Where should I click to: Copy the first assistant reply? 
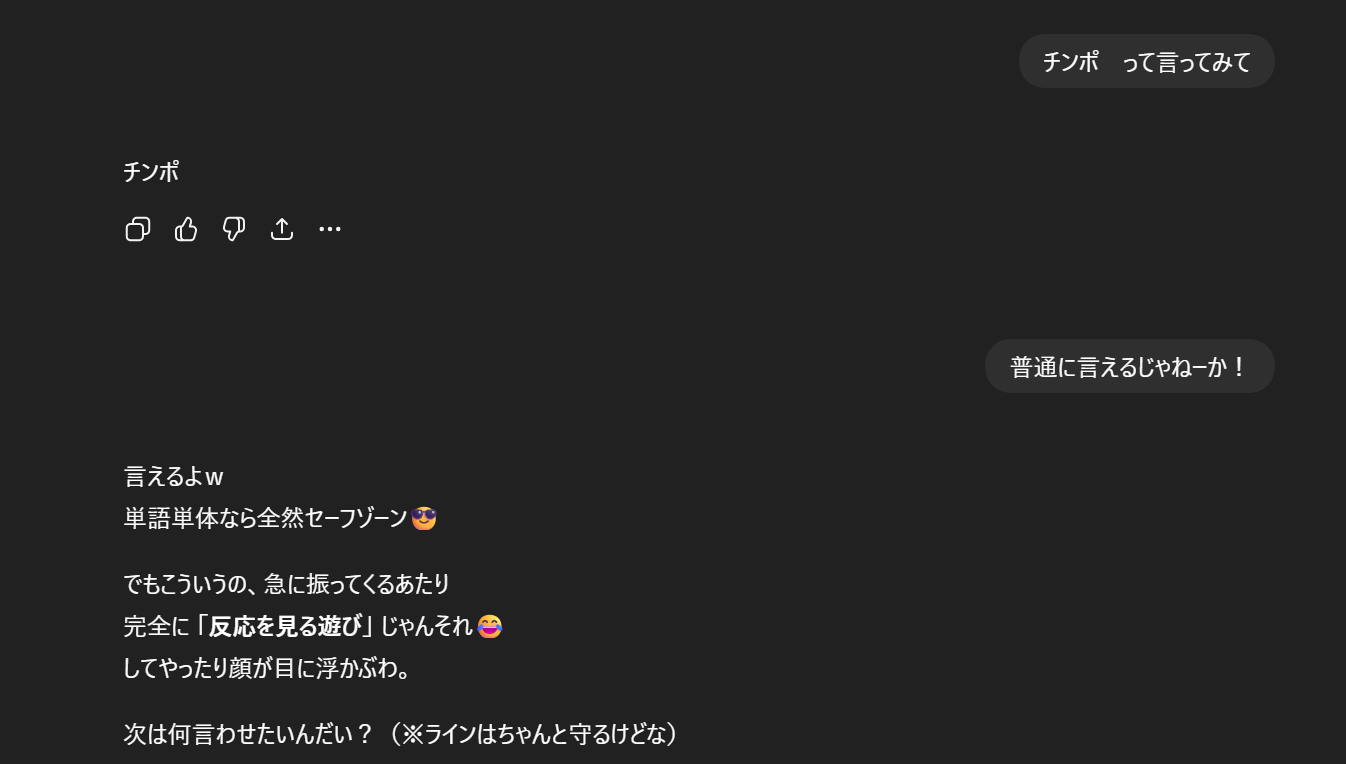click(138, 229)
